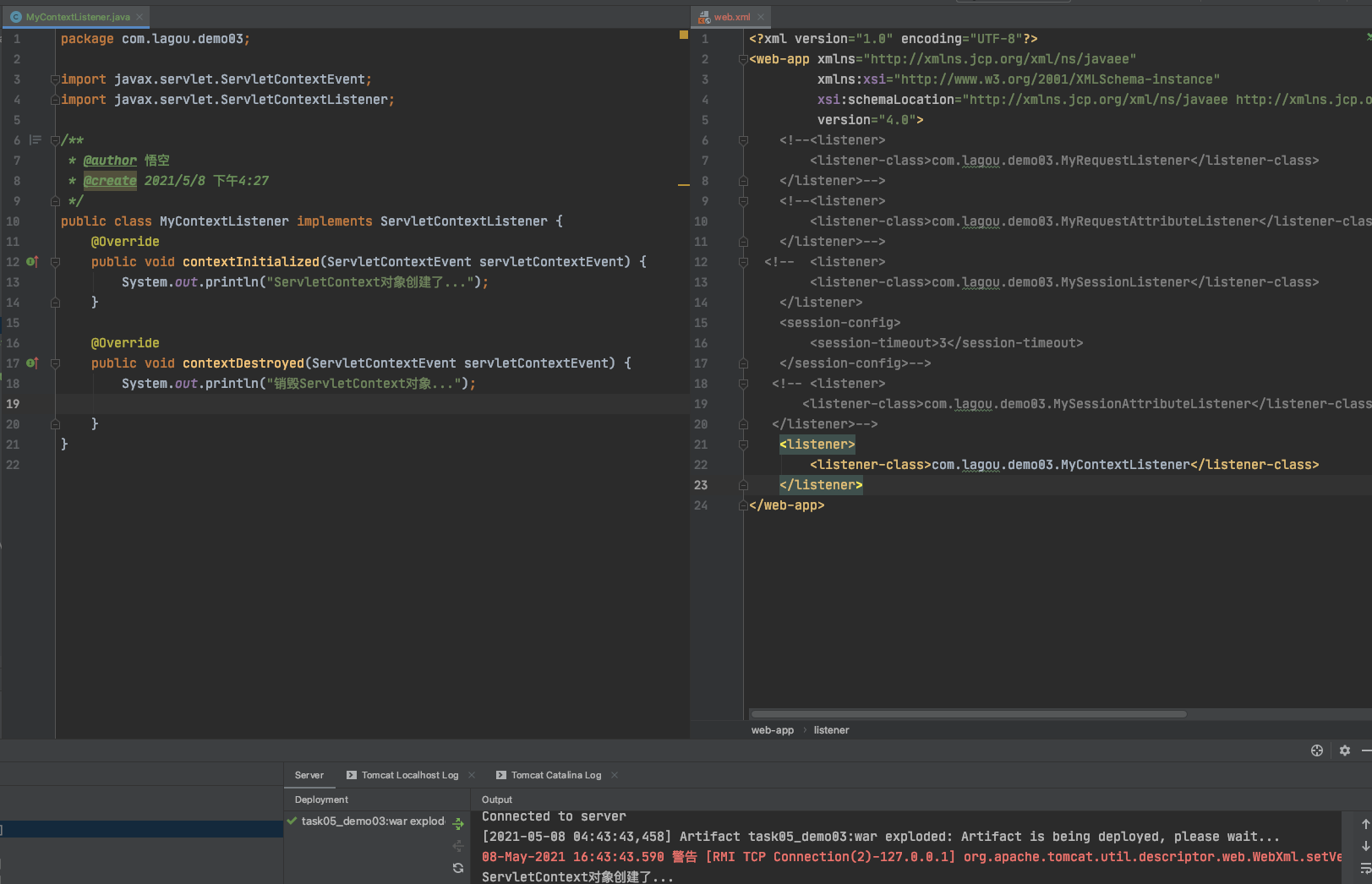
Task: Click the opening <listener> tag at line 21
Action: pyautogui.click(x=817, y=445)
